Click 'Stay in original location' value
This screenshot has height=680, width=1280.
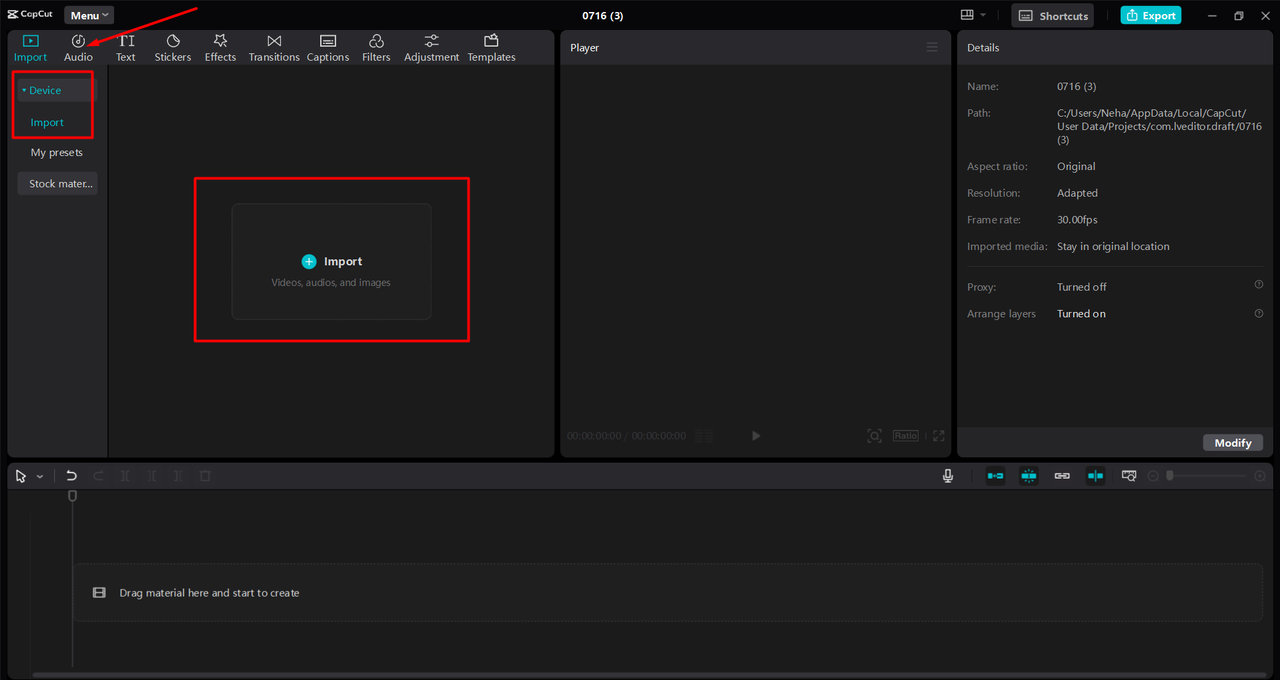pyautogui.click(x=1113, y=246)
